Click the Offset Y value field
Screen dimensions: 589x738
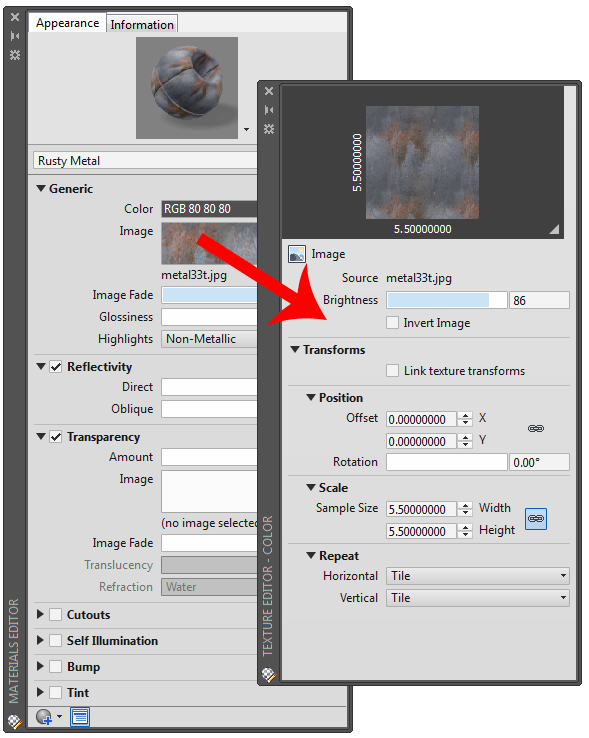coord(421,441)
